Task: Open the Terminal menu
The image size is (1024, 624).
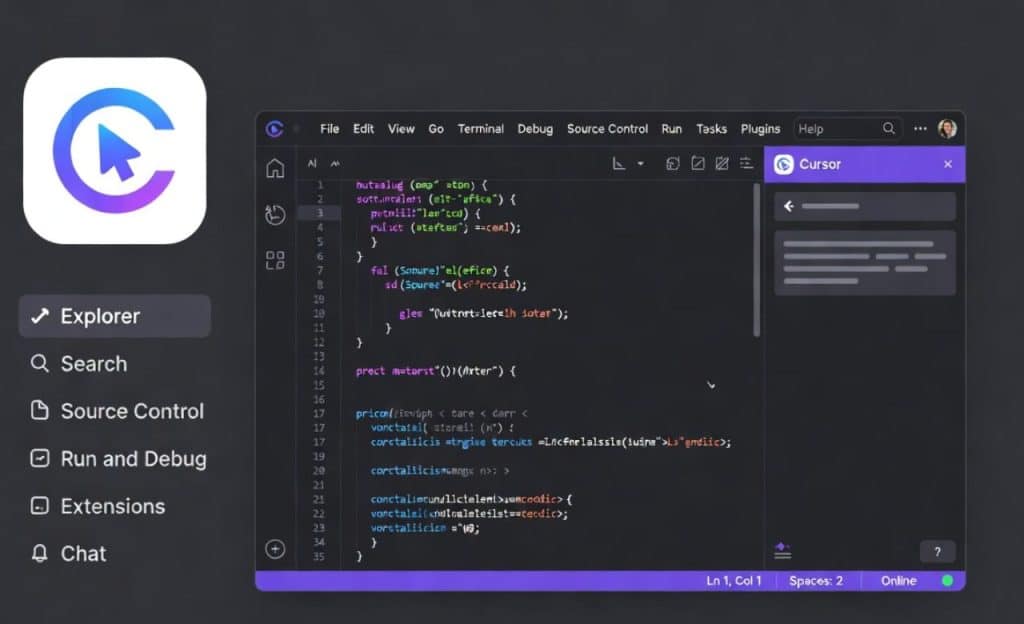Action: [x=481, y=129]
